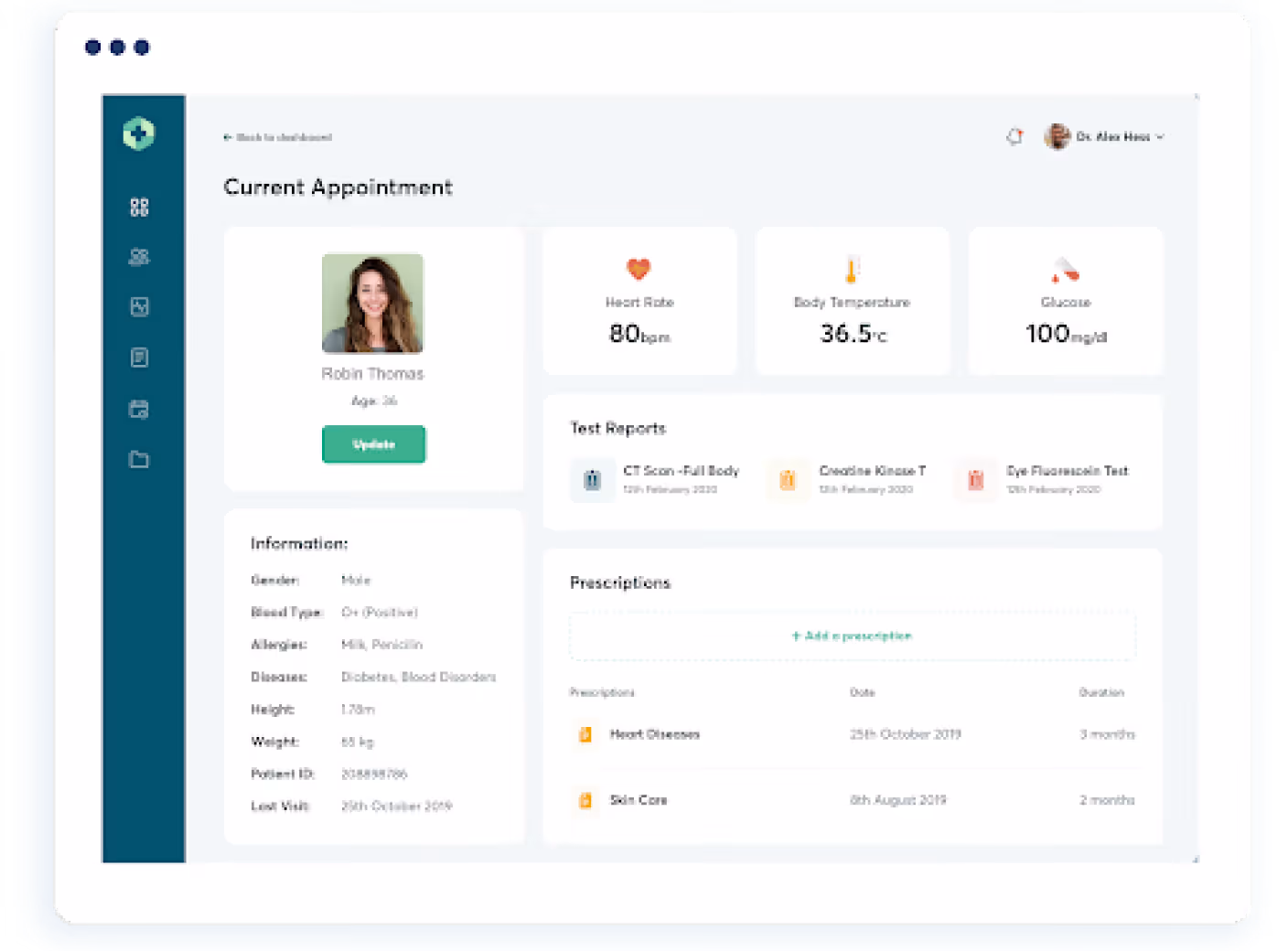Add a prescription using the dashed button
This screenshot has width=1288, height=951.
click(x=851, y=636)
